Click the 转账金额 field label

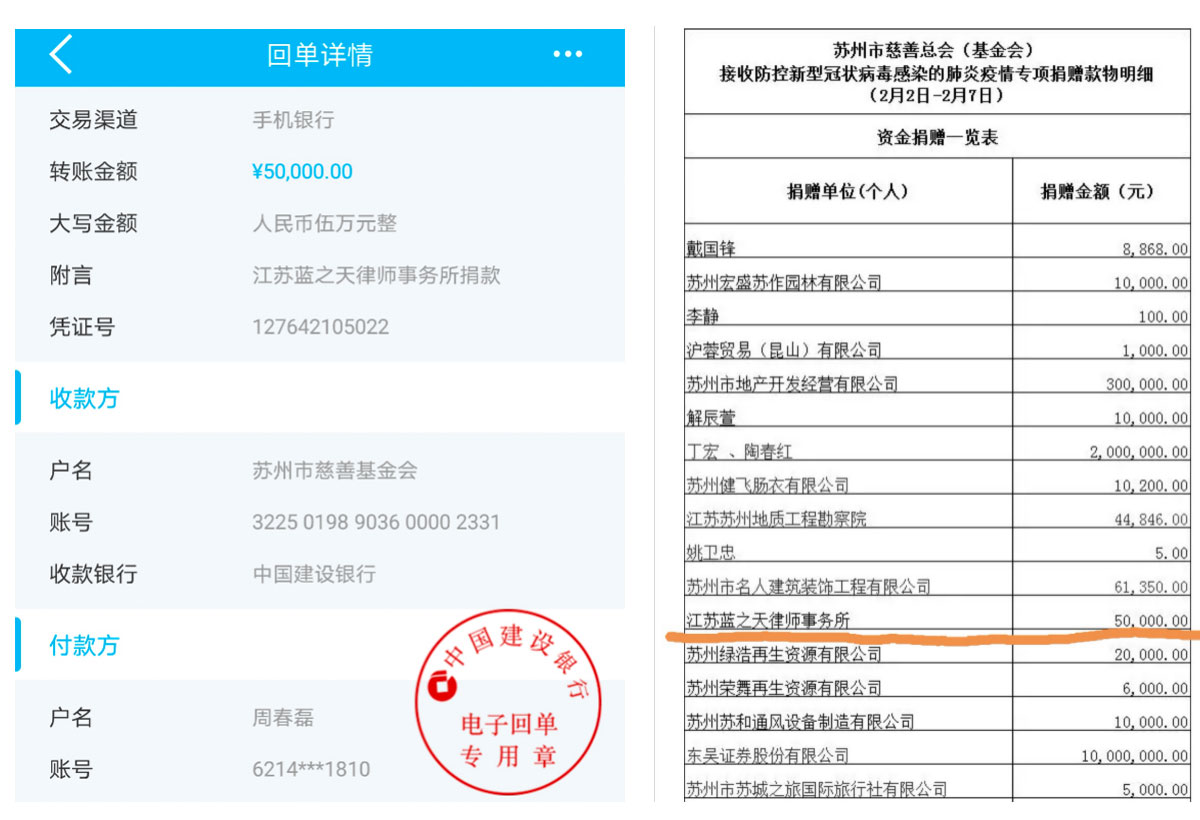pyautogui.click(x=93, y=172)
